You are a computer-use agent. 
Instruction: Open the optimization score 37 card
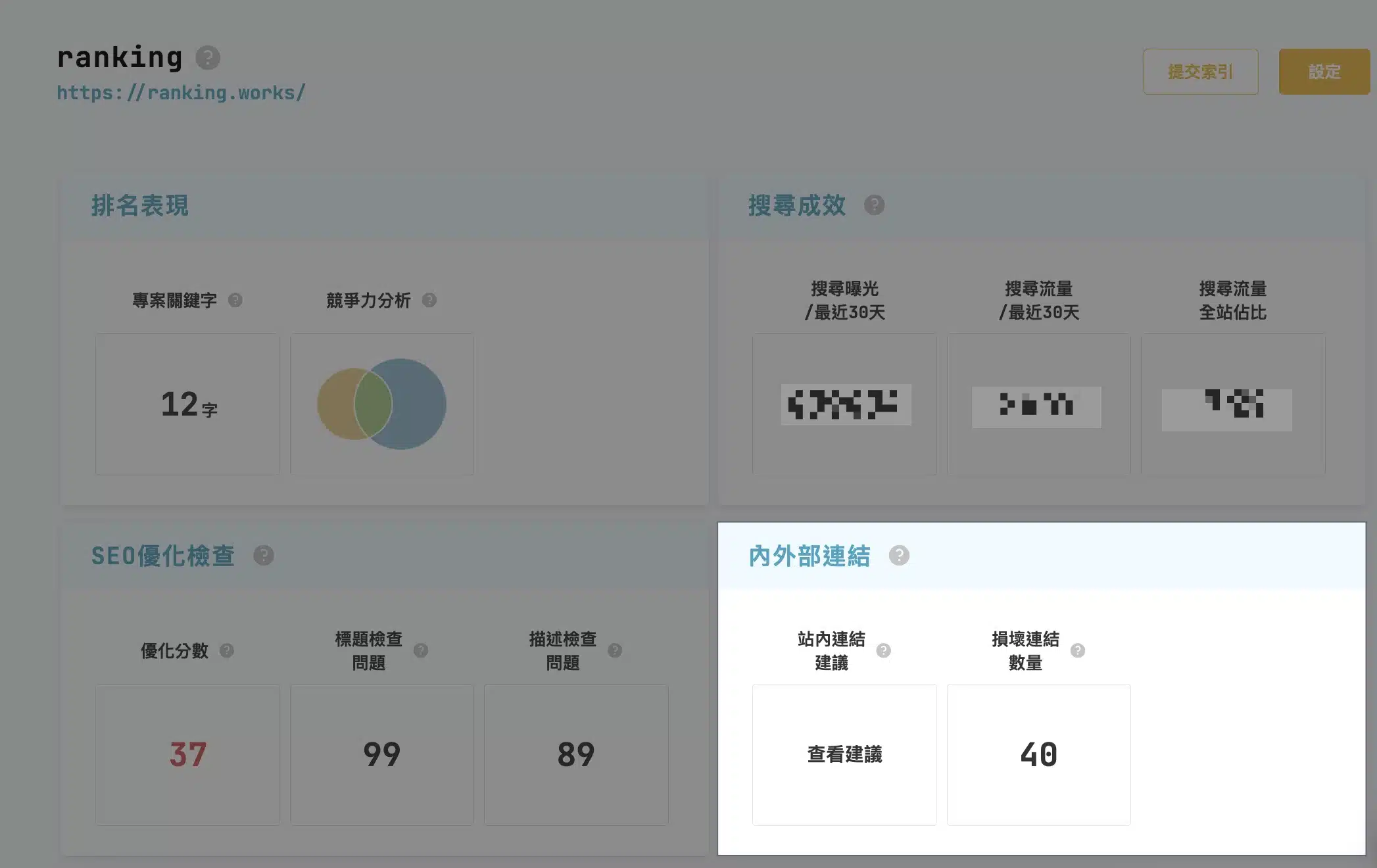click(187, 754)
